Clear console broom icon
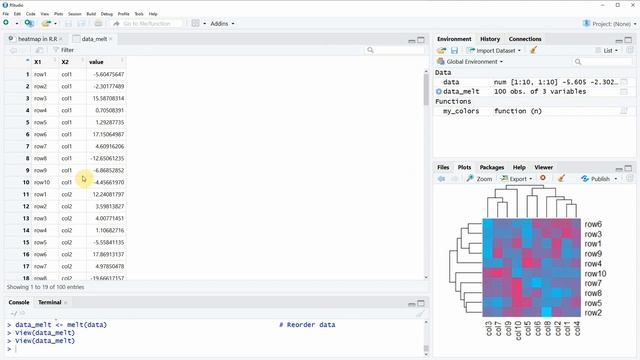 (420, 313)
